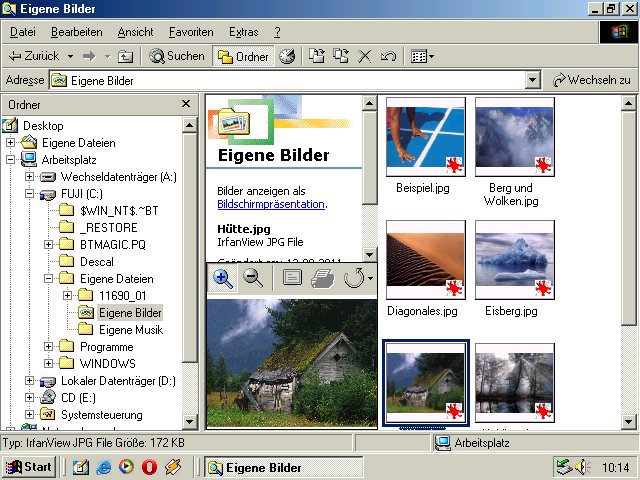The height and width of the screenshot is (480, 640).
Task: Open the Favoriten menu
Action: click(191, 32)
